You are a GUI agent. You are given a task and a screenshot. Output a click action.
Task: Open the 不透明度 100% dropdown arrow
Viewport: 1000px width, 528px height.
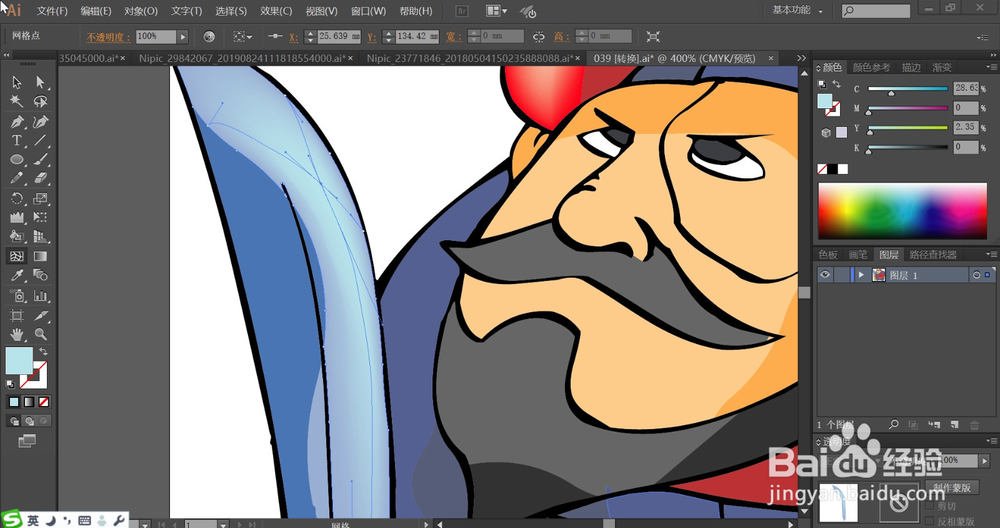(x=183, y=36)
